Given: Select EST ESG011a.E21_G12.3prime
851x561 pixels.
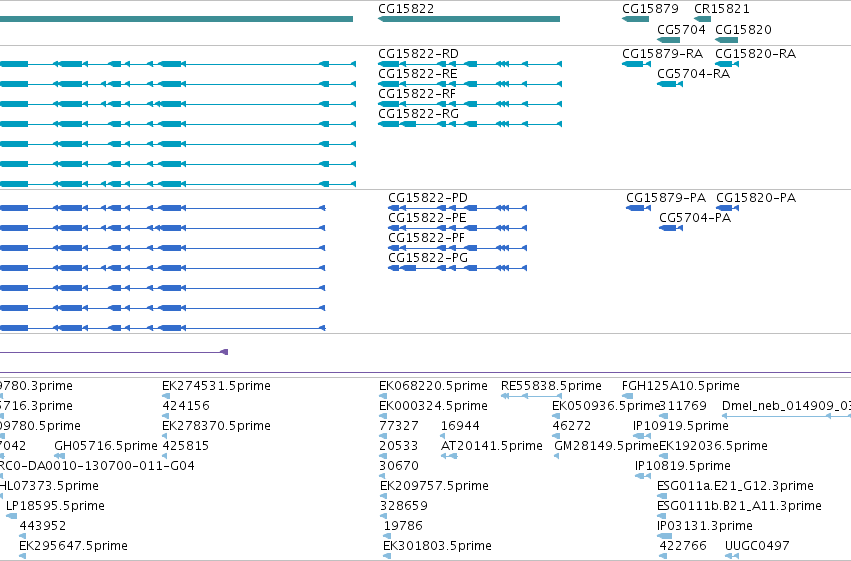Looking at the screenshot, I should (735, 486).
